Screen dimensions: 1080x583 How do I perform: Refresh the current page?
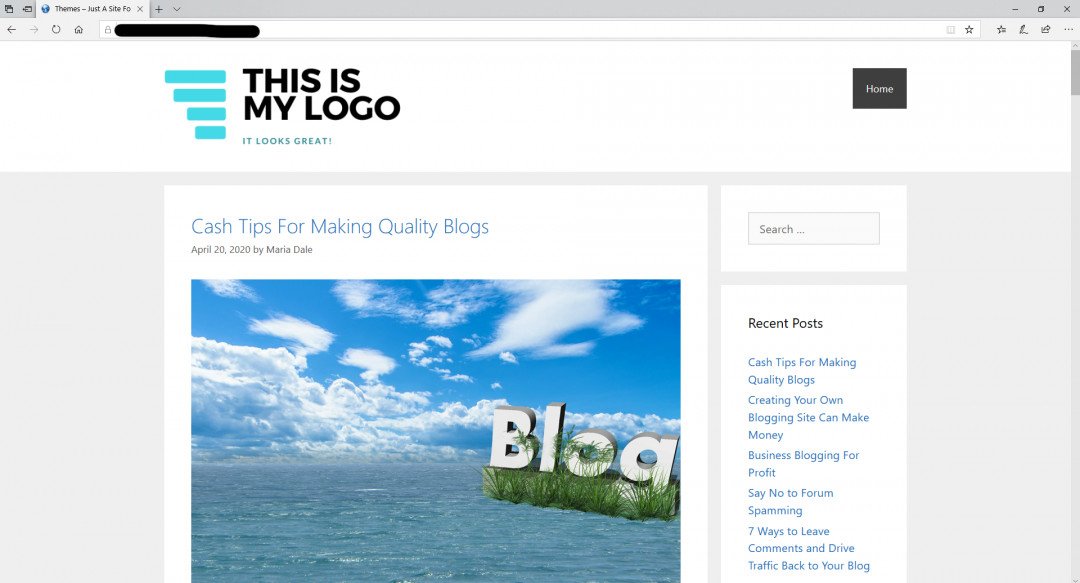[56, 30]
